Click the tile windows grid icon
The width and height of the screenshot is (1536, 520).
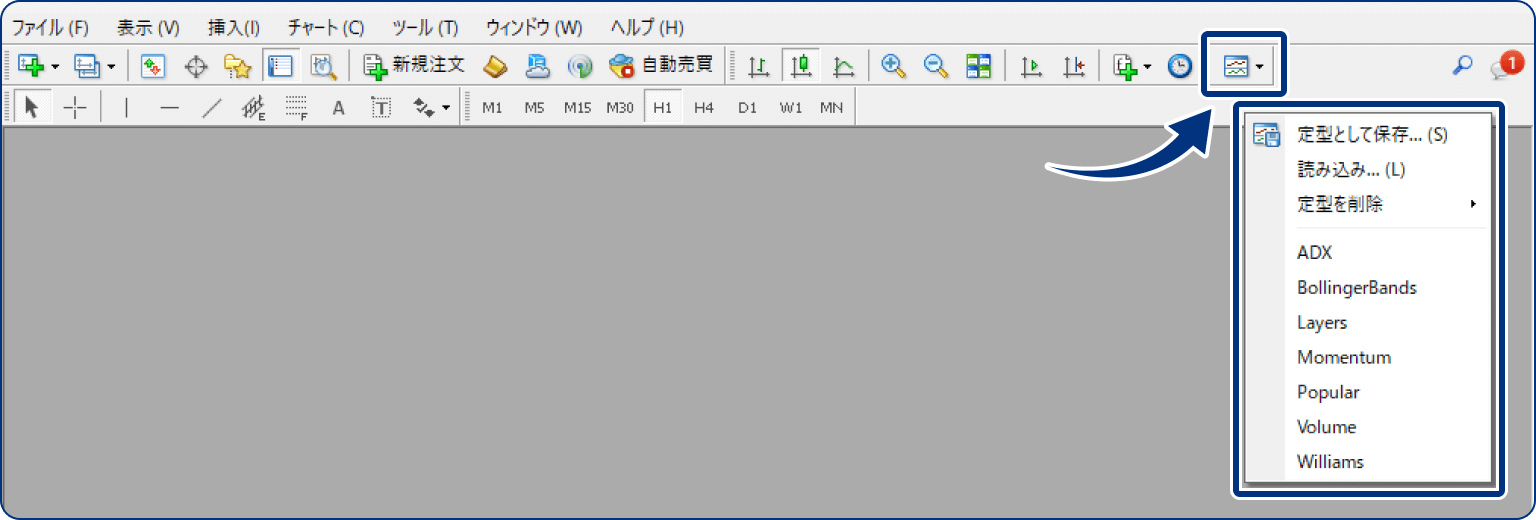[x=978, y=66]
